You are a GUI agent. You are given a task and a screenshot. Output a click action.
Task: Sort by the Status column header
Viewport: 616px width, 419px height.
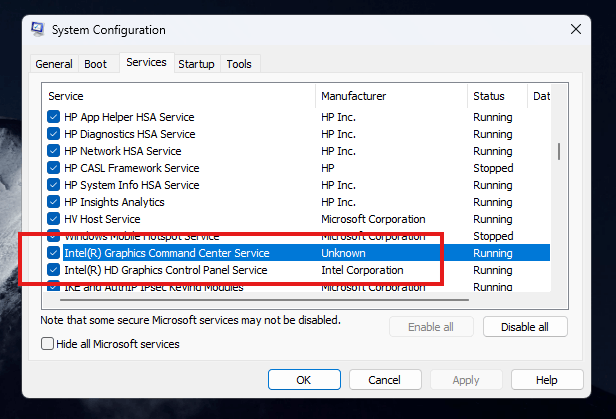[497, 96]
